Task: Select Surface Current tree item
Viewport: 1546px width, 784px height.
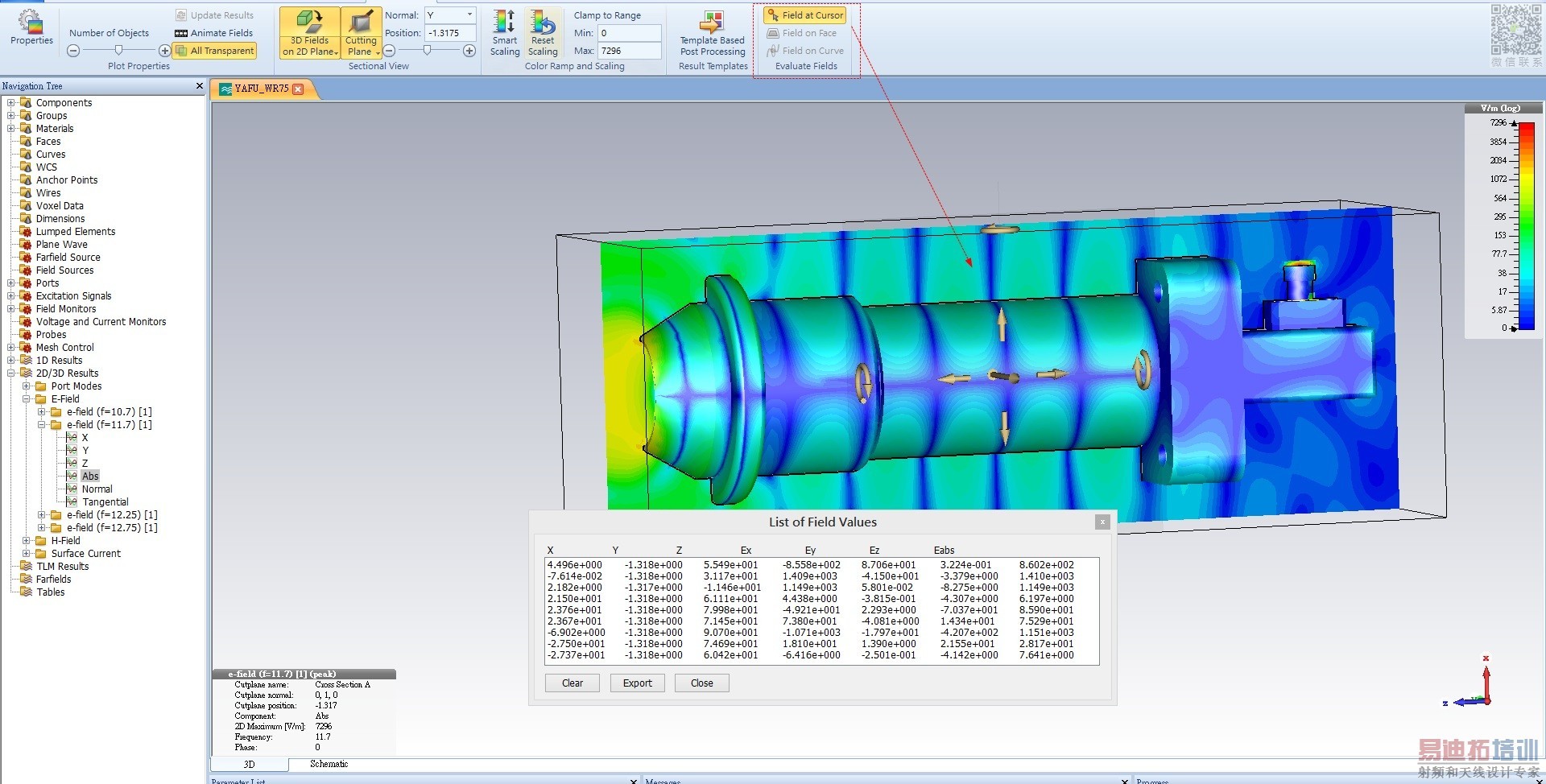Action: [85, 554]
